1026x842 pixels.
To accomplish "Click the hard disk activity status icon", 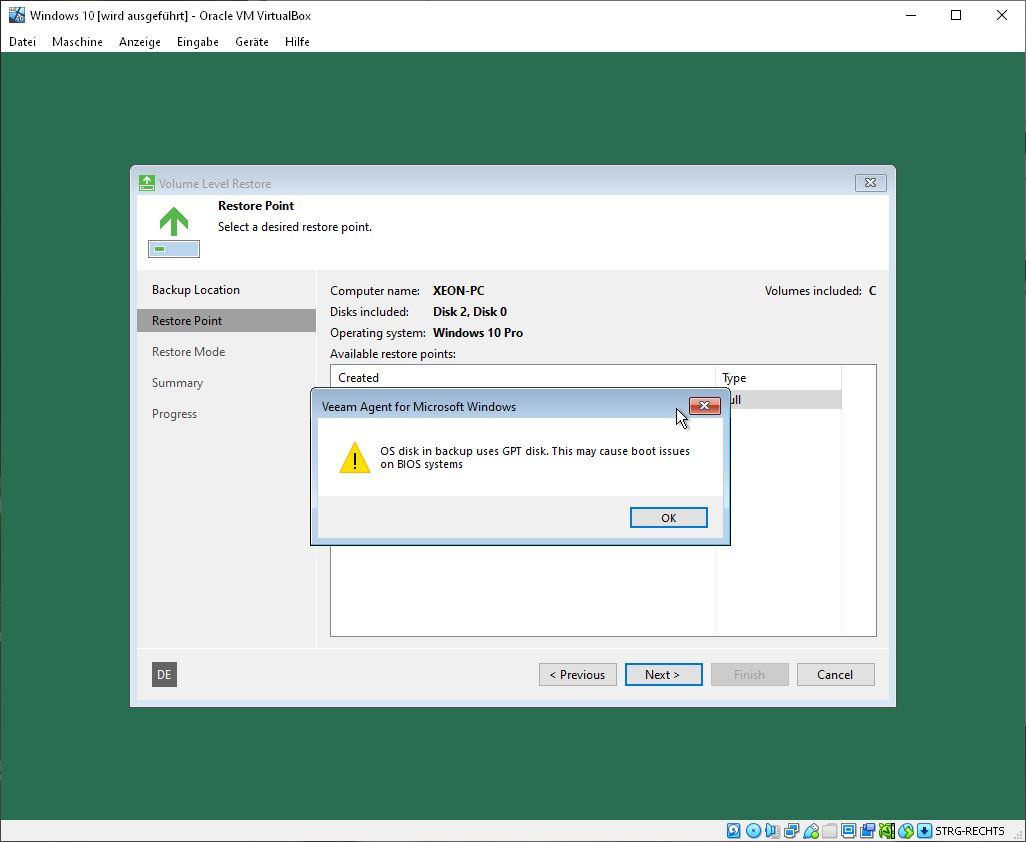I will tap(734, 831).
